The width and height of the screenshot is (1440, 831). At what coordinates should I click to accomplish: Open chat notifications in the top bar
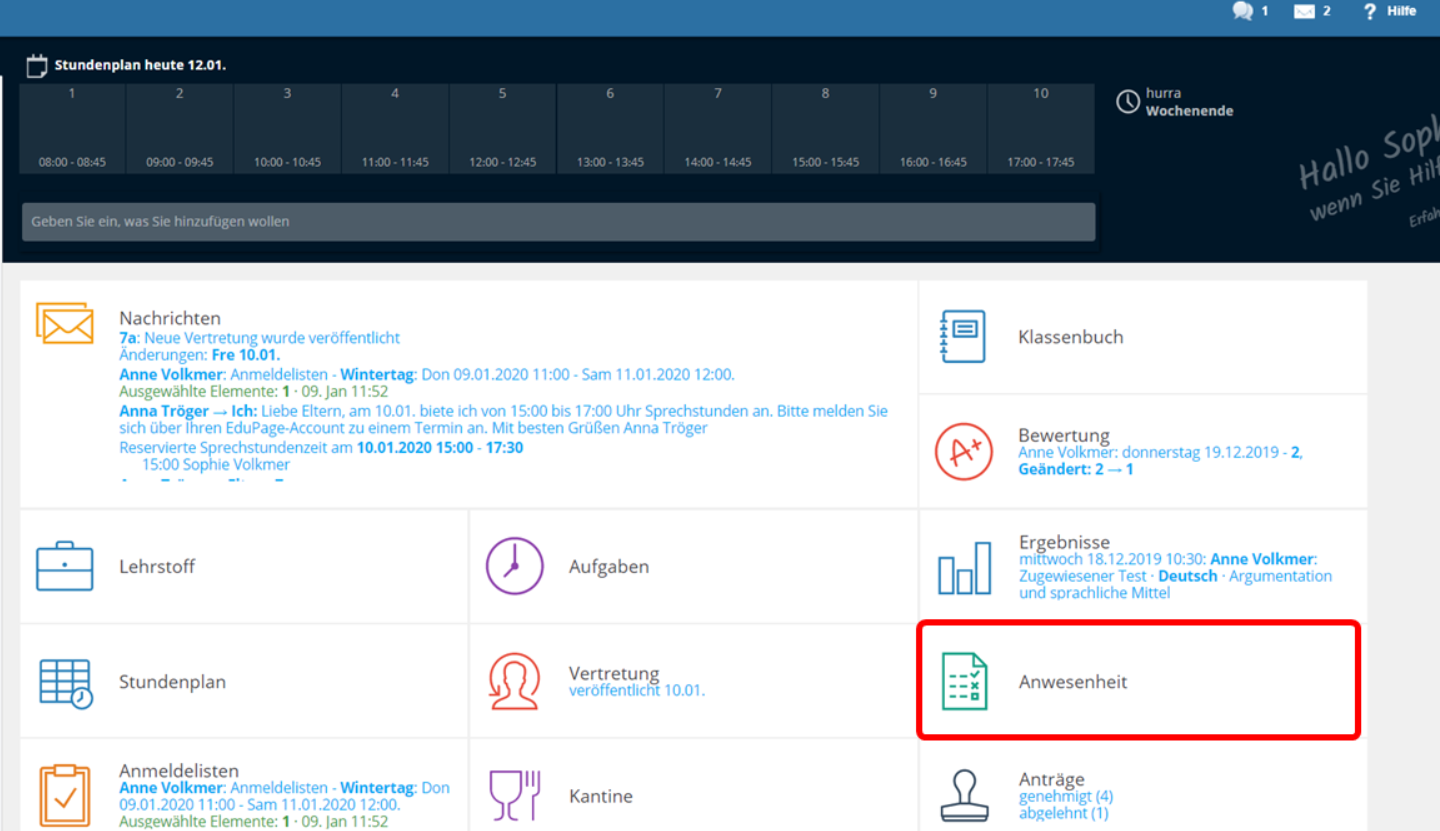[x=1249, y=11]
